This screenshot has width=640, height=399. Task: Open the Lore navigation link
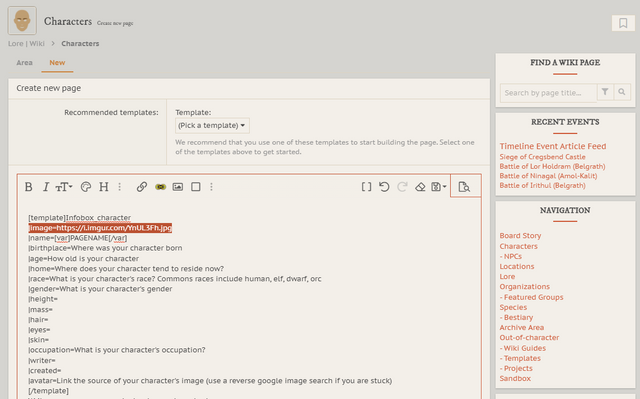point(507,277)
